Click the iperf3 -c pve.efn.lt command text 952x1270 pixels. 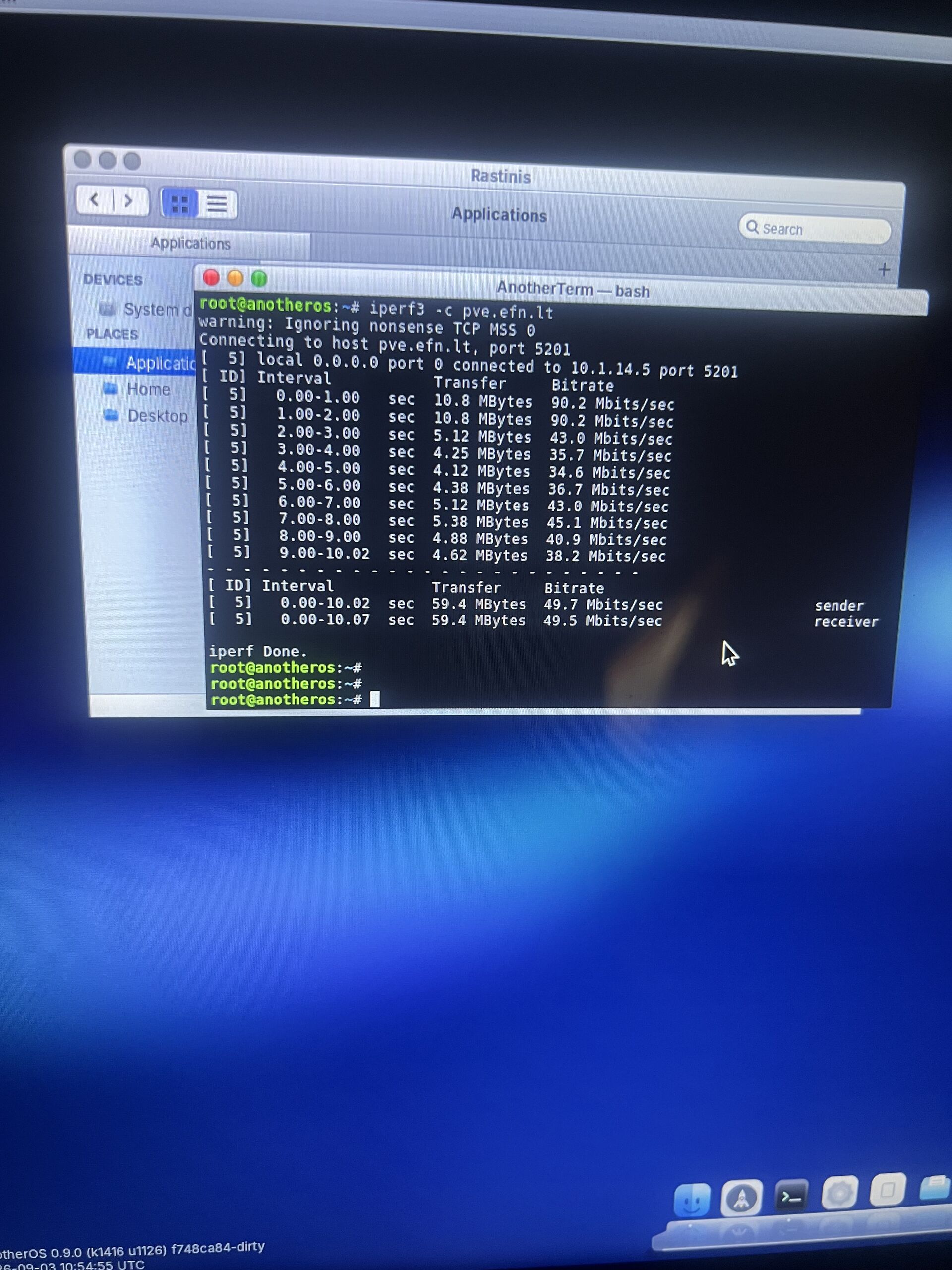[x=461, y=311]
